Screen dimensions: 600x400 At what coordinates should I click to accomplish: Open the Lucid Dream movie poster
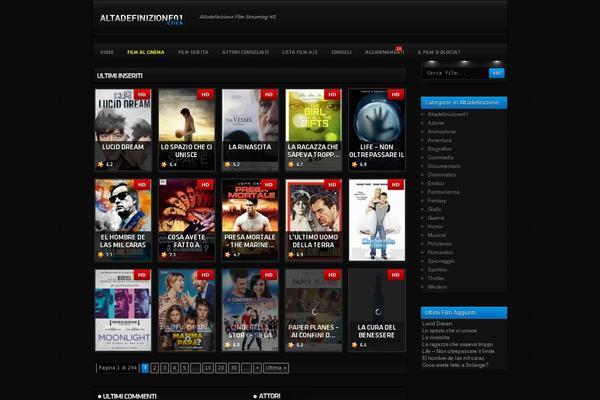123,130
